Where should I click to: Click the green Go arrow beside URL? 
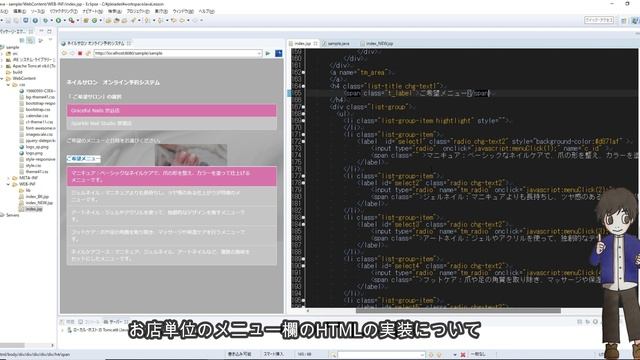(268, 53)
